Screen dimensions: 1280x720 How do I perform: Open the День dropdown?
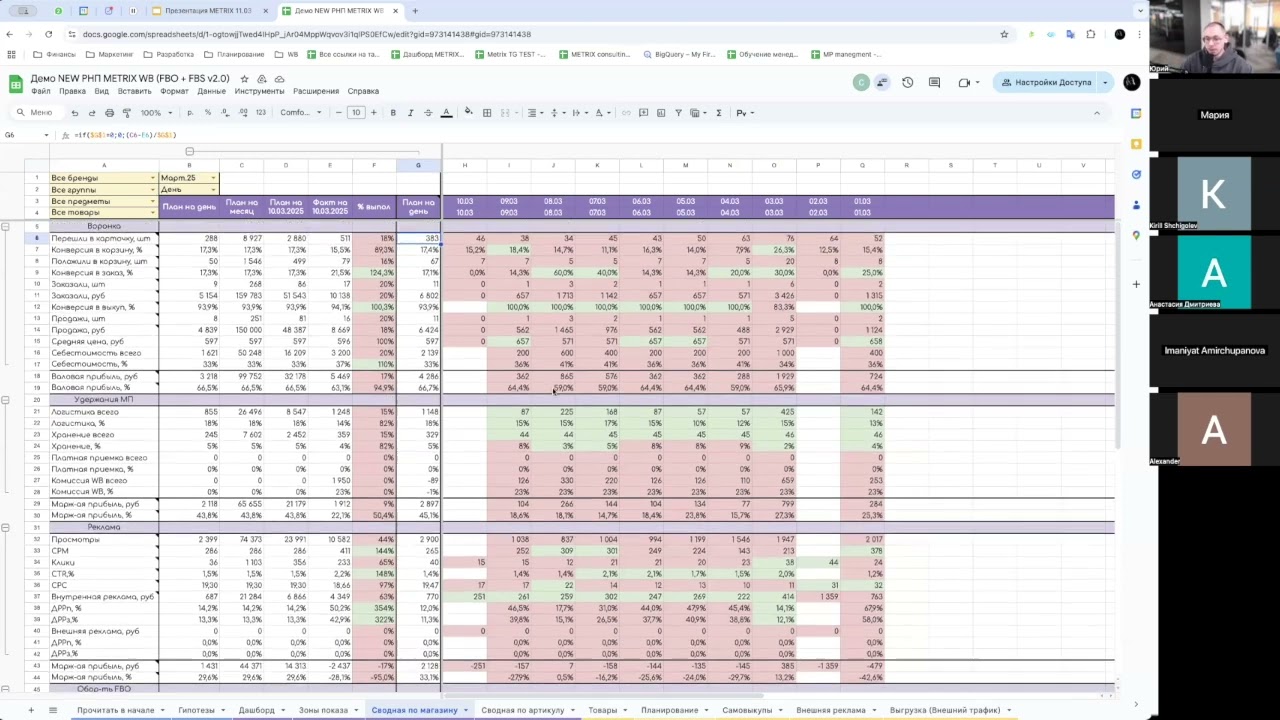[213, 189]
